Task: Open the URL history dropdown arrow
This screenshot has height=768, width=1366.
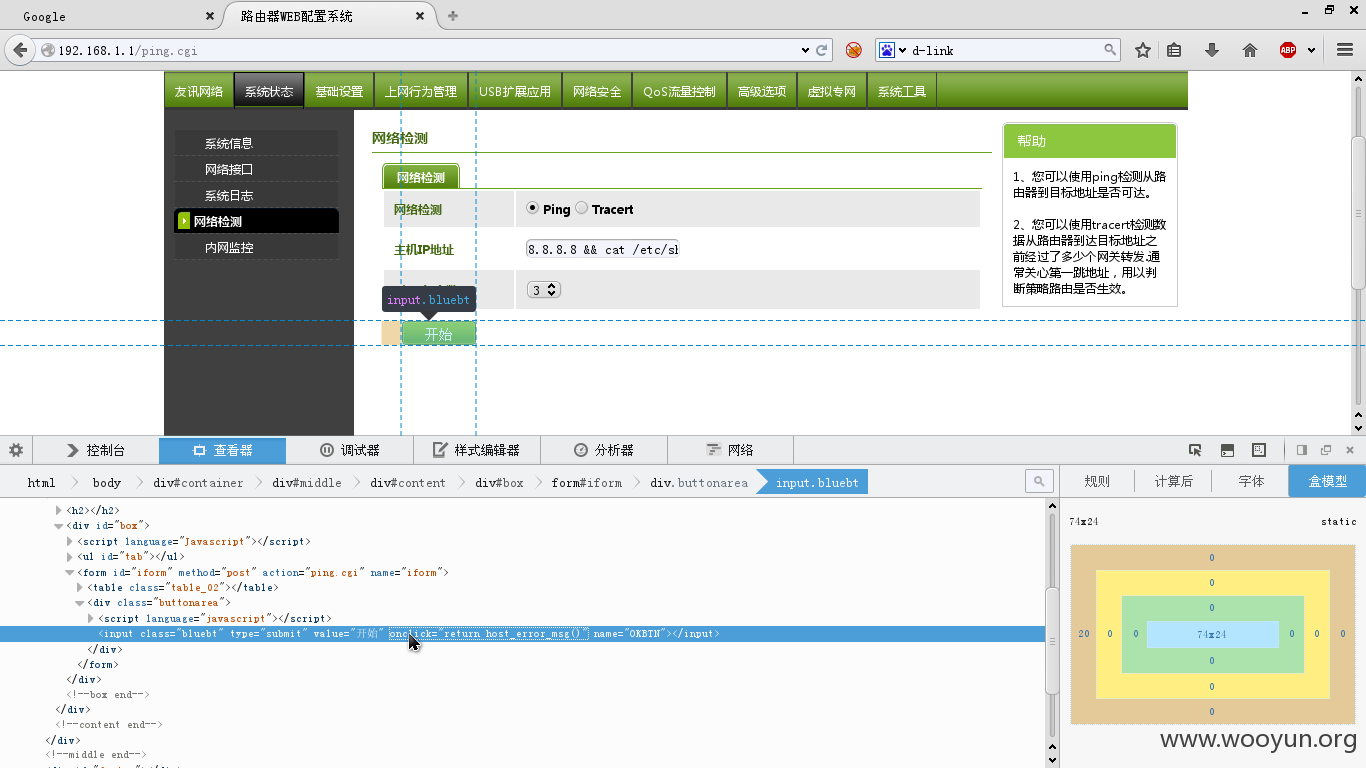Action: coord(806,50)
